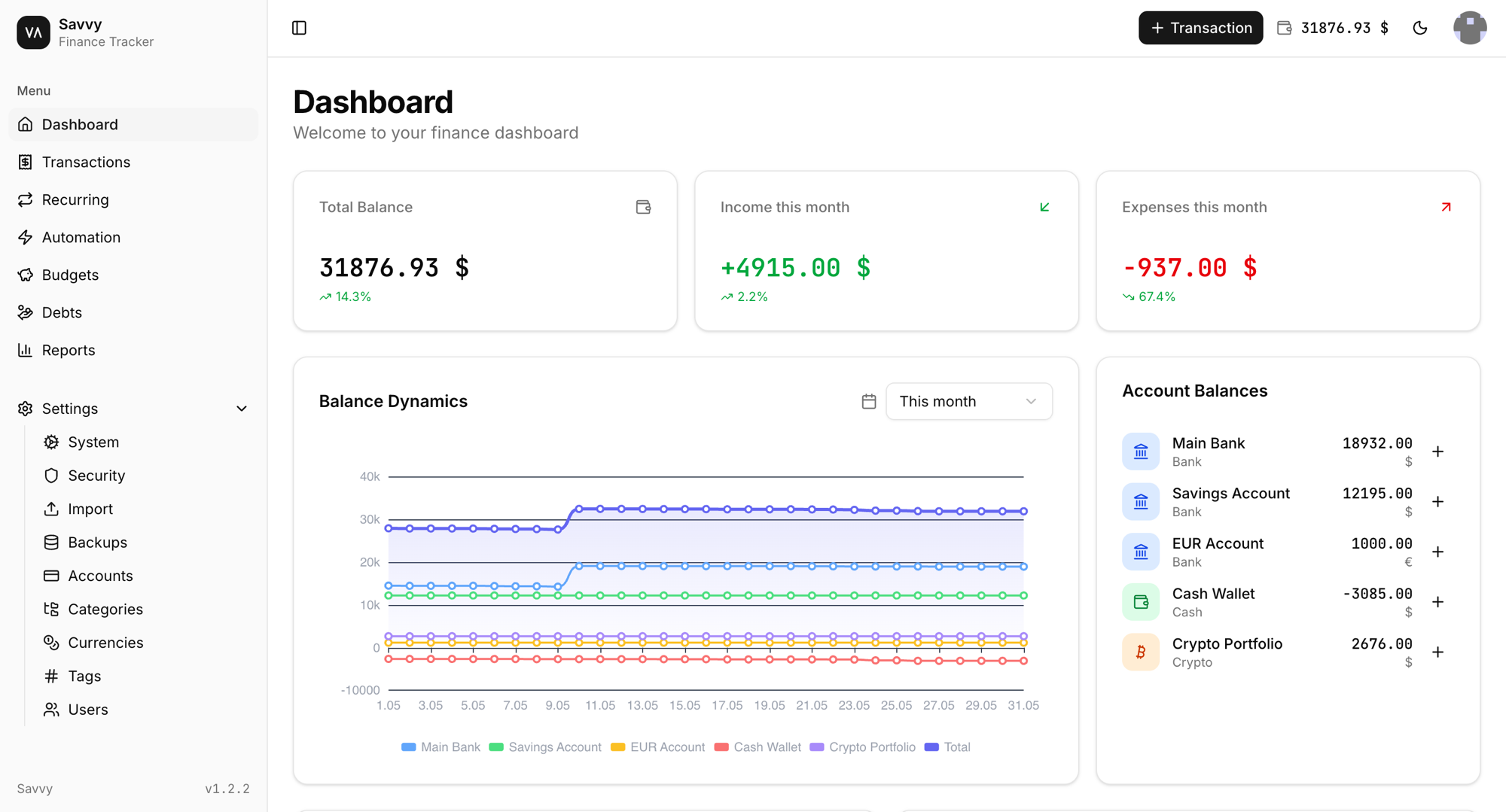
Task: Click the calendar icon by period selector
Action: click(x=869, y=401)
